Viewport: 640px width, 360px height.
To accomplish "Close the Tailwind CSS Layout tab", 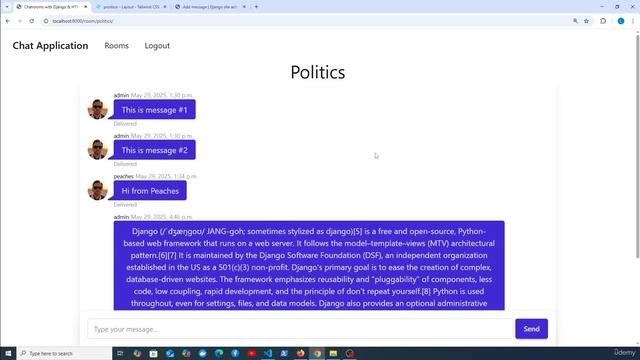I will tap(164, 7).
